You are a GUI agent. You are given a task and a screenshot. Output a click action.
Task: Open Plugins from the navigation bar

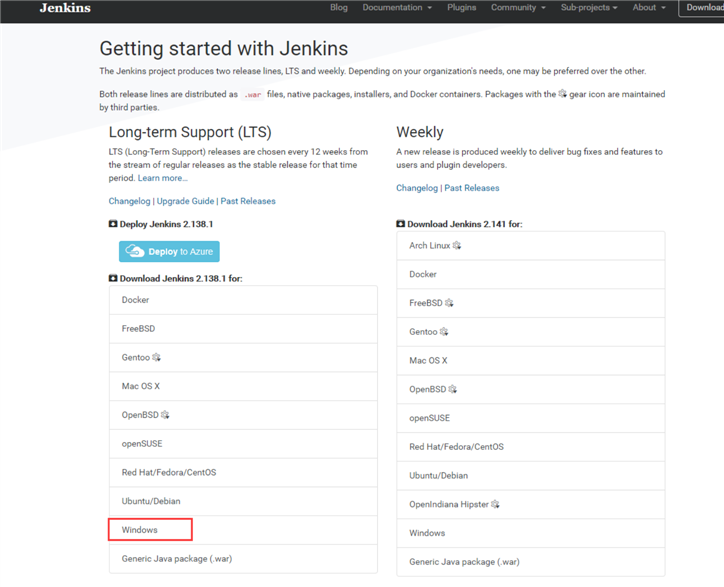tap(462, 8)
